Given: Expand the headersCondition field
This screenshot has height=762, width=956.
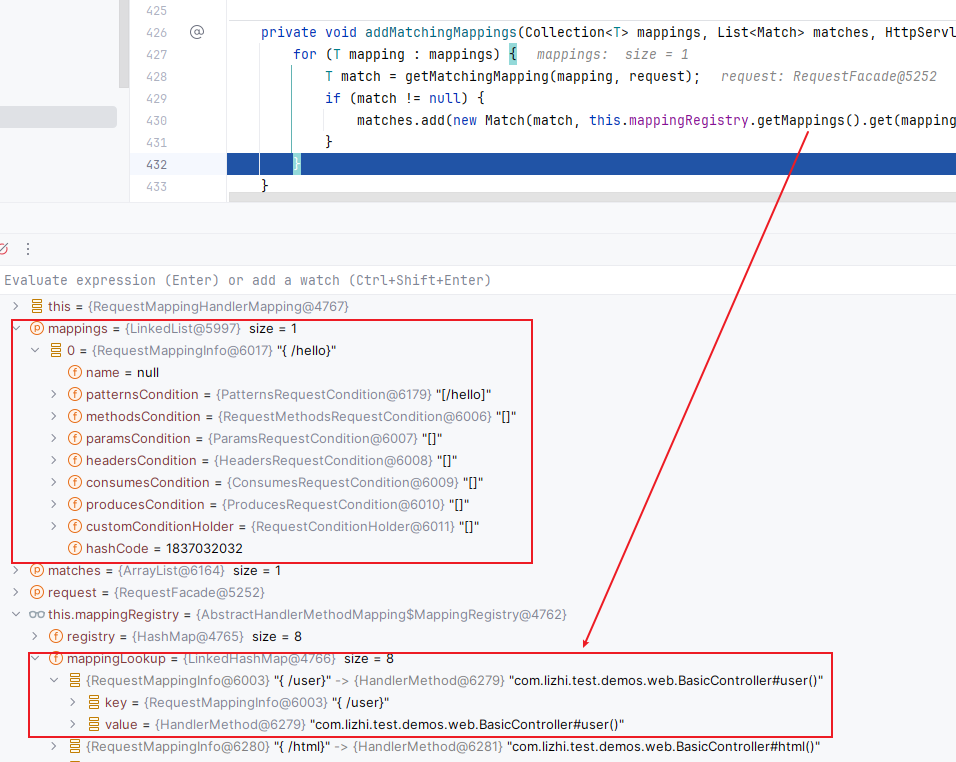Looking at the screenshot, I should [x=54, y=460].
